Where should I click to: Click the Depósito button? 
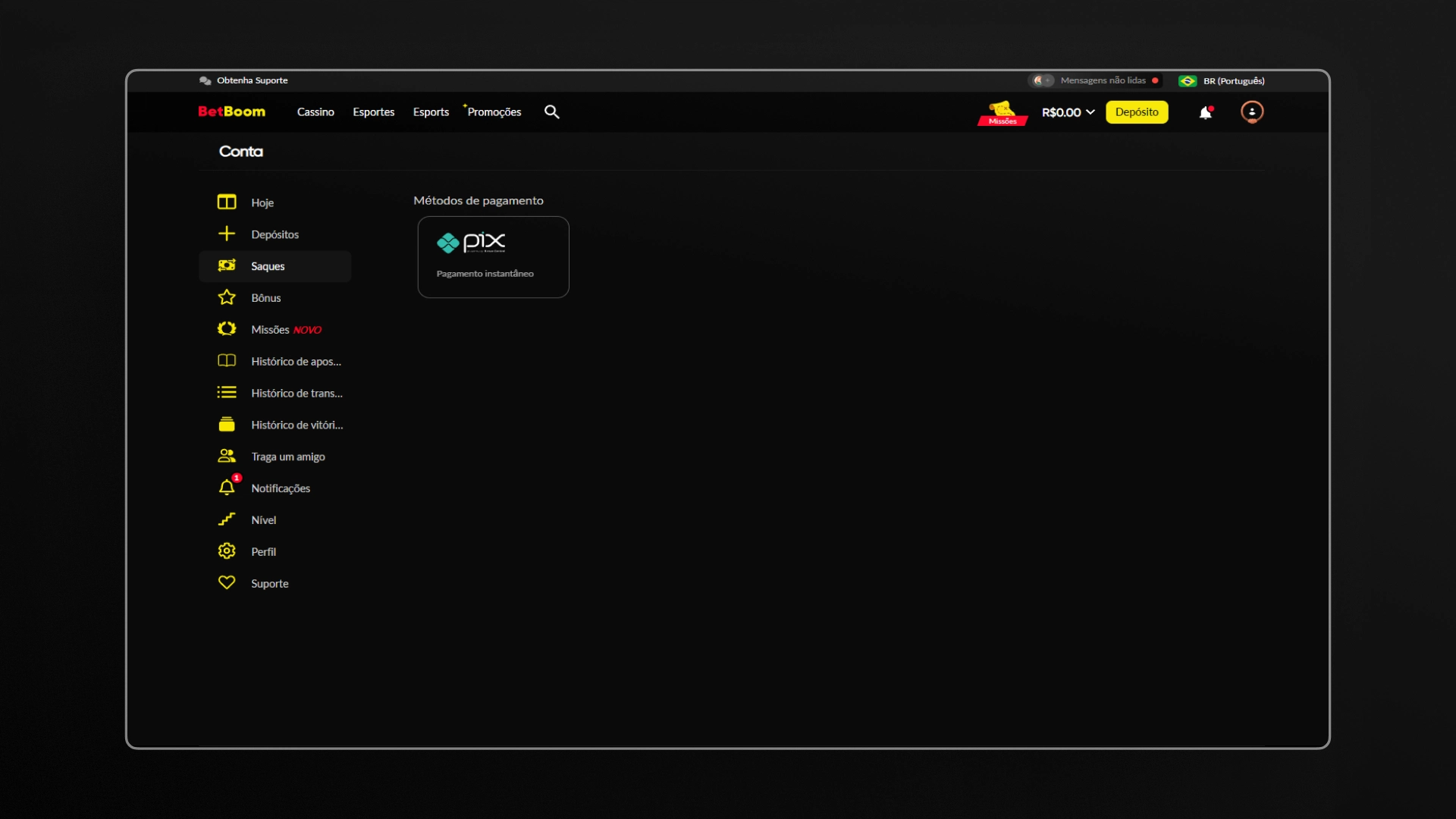click(1136, 111)
